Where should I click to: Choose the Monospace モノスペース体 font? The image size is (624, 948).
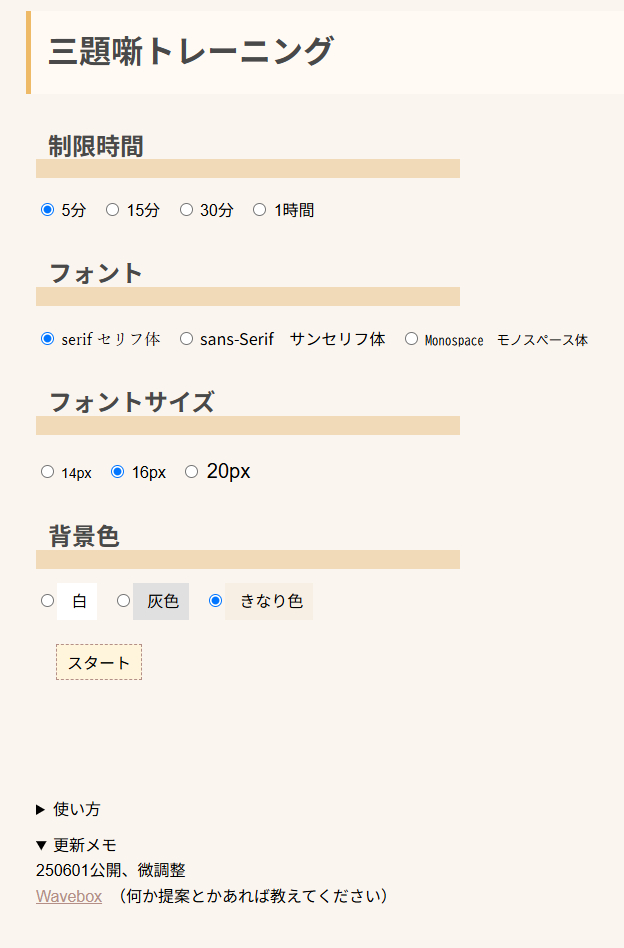pyautogui.click(x=411, y=339)
